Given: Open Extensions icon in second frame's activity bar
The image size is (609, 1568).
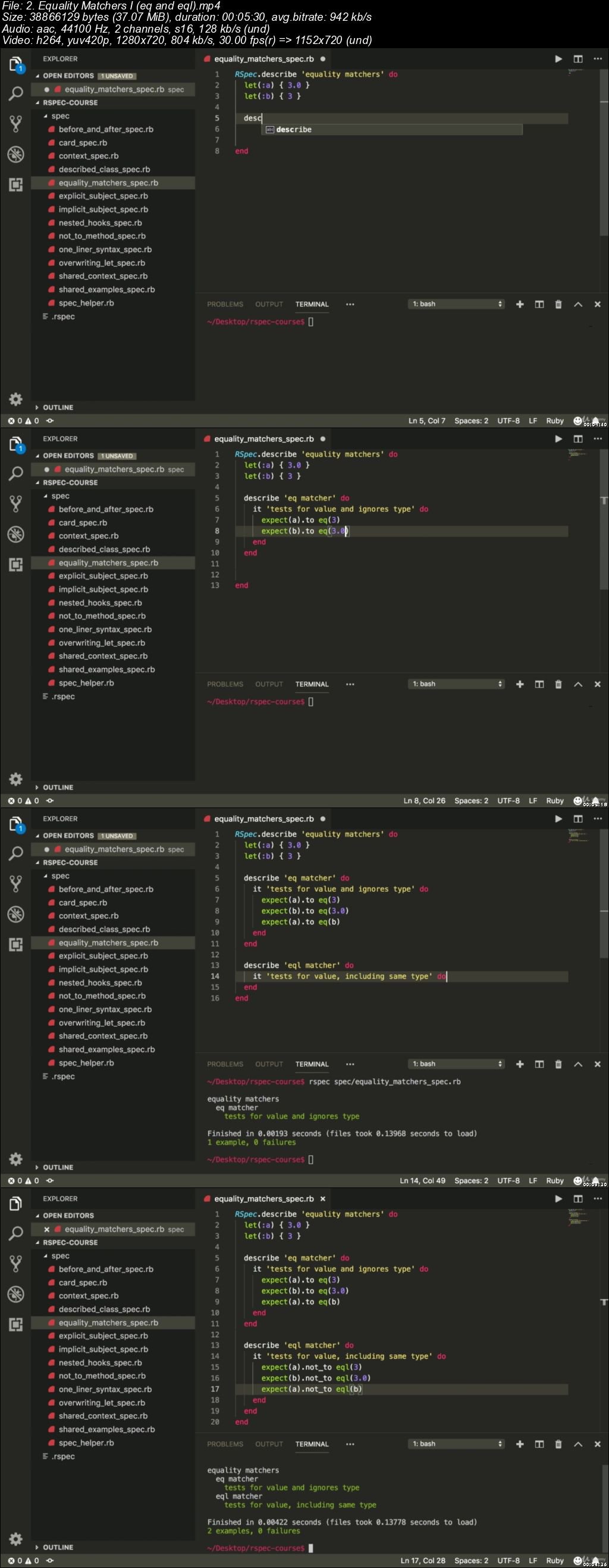Looking at the screenshot, I should click(16, 564).
